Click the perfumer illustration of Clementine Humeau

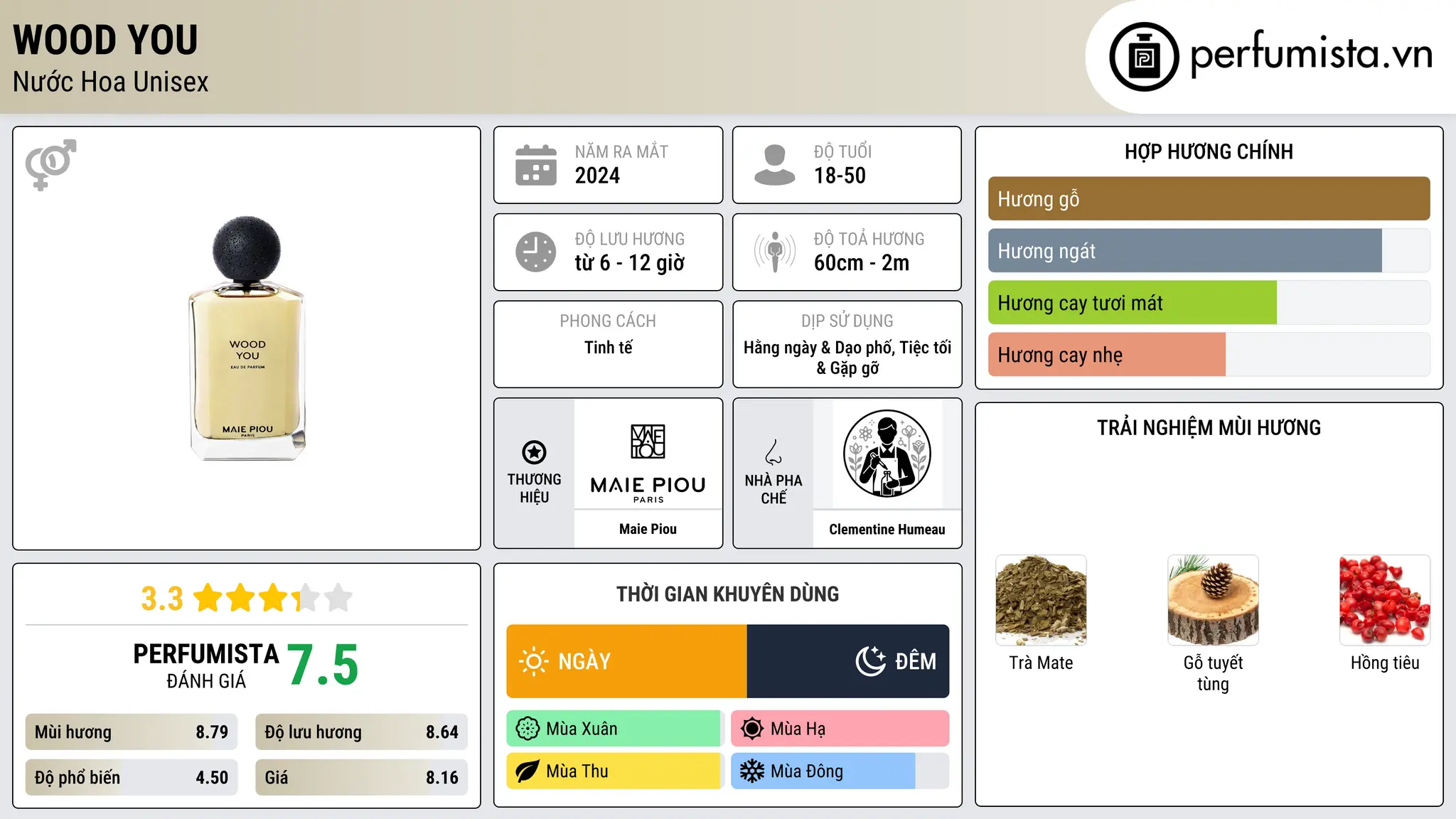pyautogui.click(x=887, y=454)
